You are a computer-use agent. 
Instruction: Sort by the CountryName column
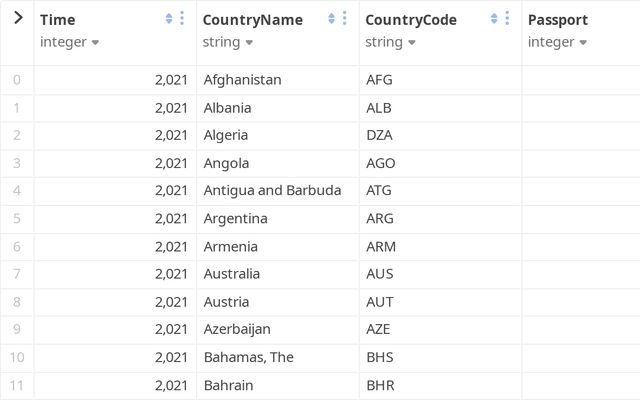[x=331, y=19]
